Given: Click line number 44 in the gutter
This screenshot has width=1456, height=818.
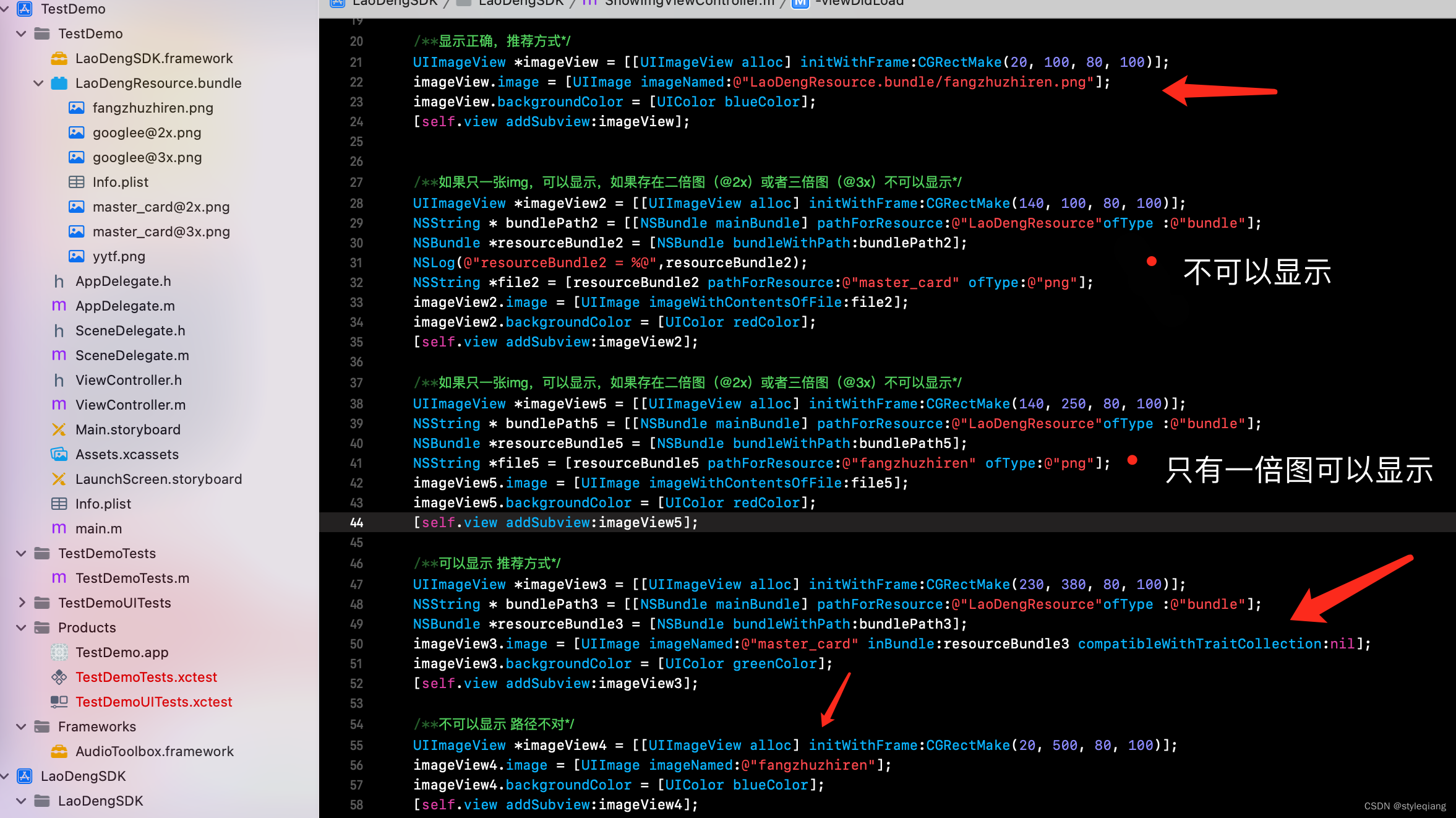Looking at the screenshot, I should [x=356, y=523].
